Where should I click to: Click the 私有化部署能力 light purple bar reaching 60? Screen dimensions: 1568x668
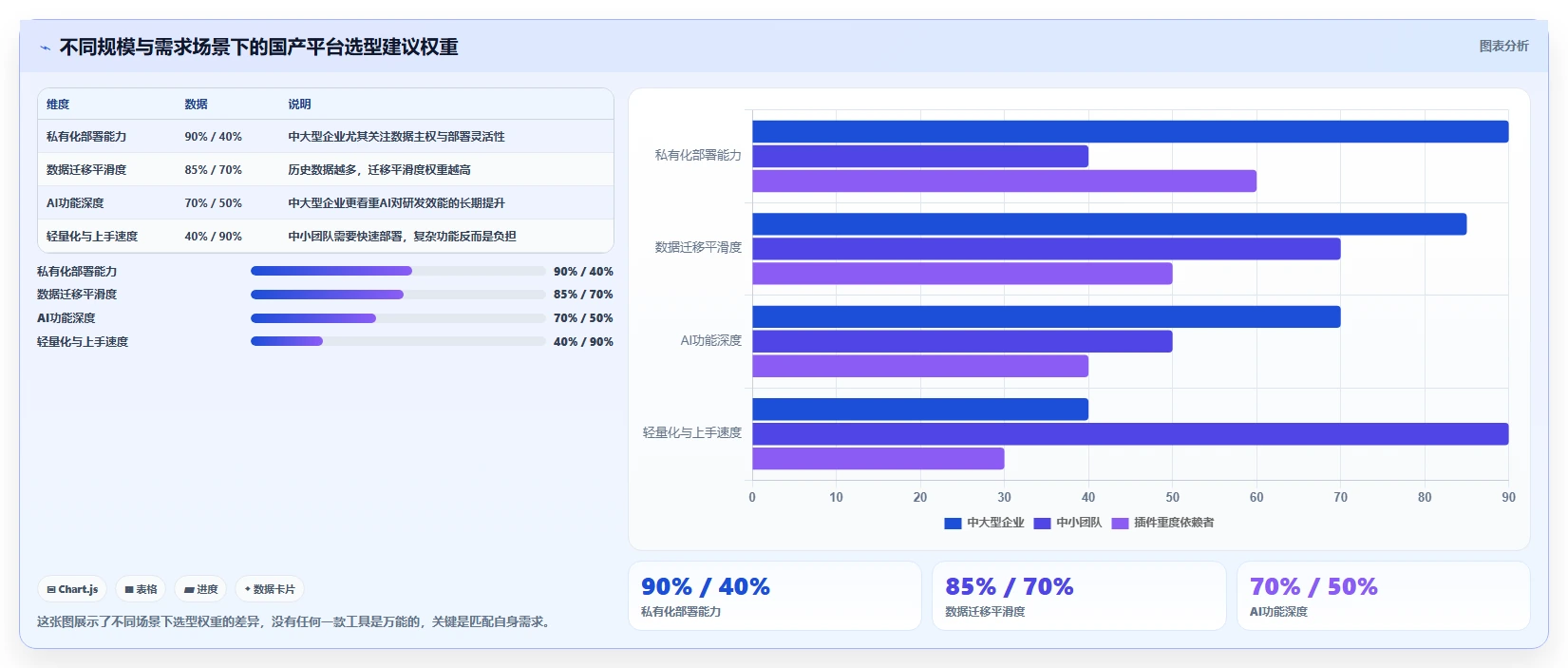[1005, 181]
